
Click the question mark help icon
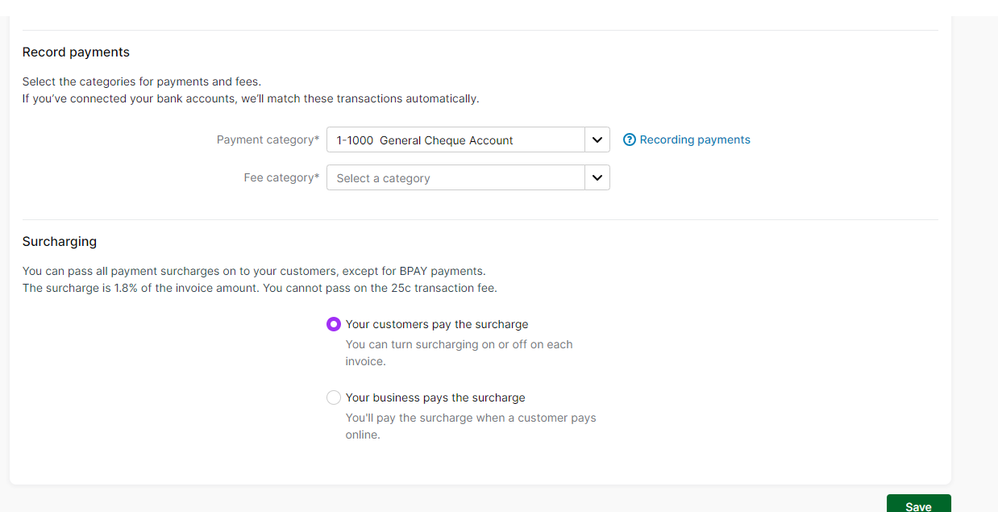[629, 140]
